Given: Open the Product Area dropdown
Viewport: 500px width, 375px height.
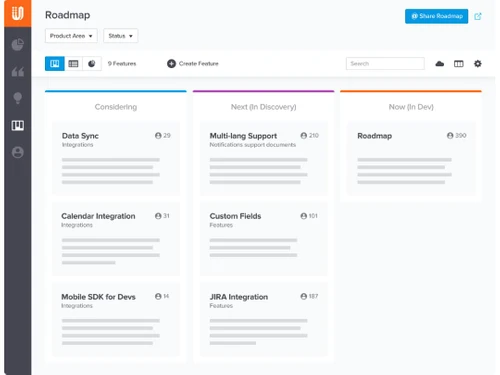Looking at the screenshot, I should point(71,36).
